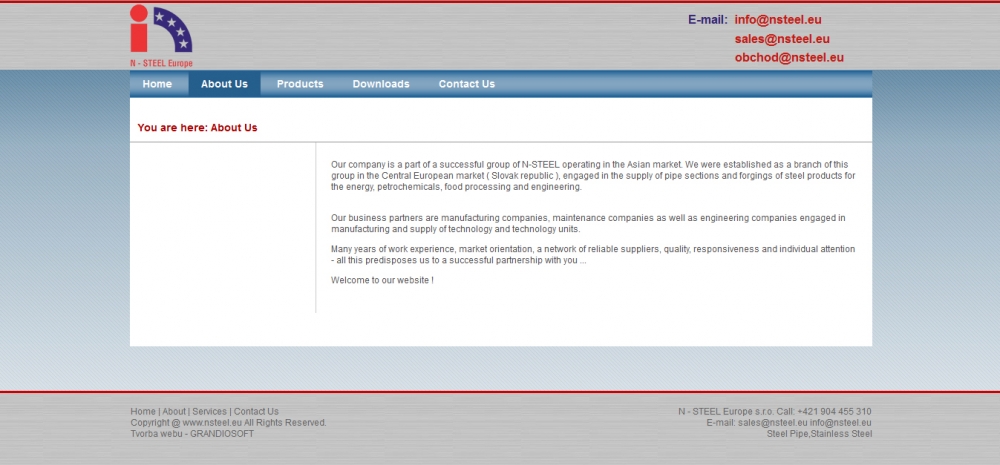This screenshot has height=465, width=1000.
Task: Click the 'E-mail:' label in the header
Action: [x=708, y=20]
